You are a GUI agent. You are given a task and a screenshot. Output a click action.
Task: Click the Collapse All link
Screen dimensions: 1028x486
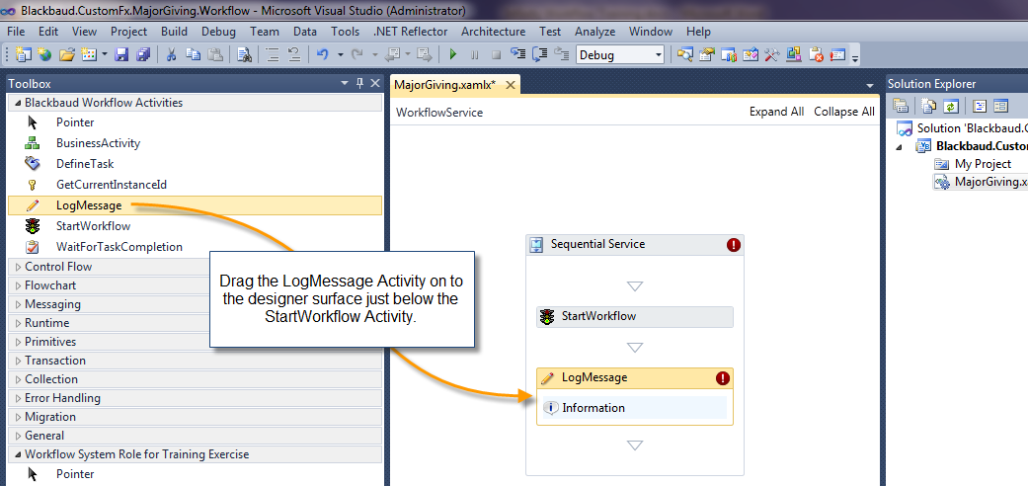843,112
